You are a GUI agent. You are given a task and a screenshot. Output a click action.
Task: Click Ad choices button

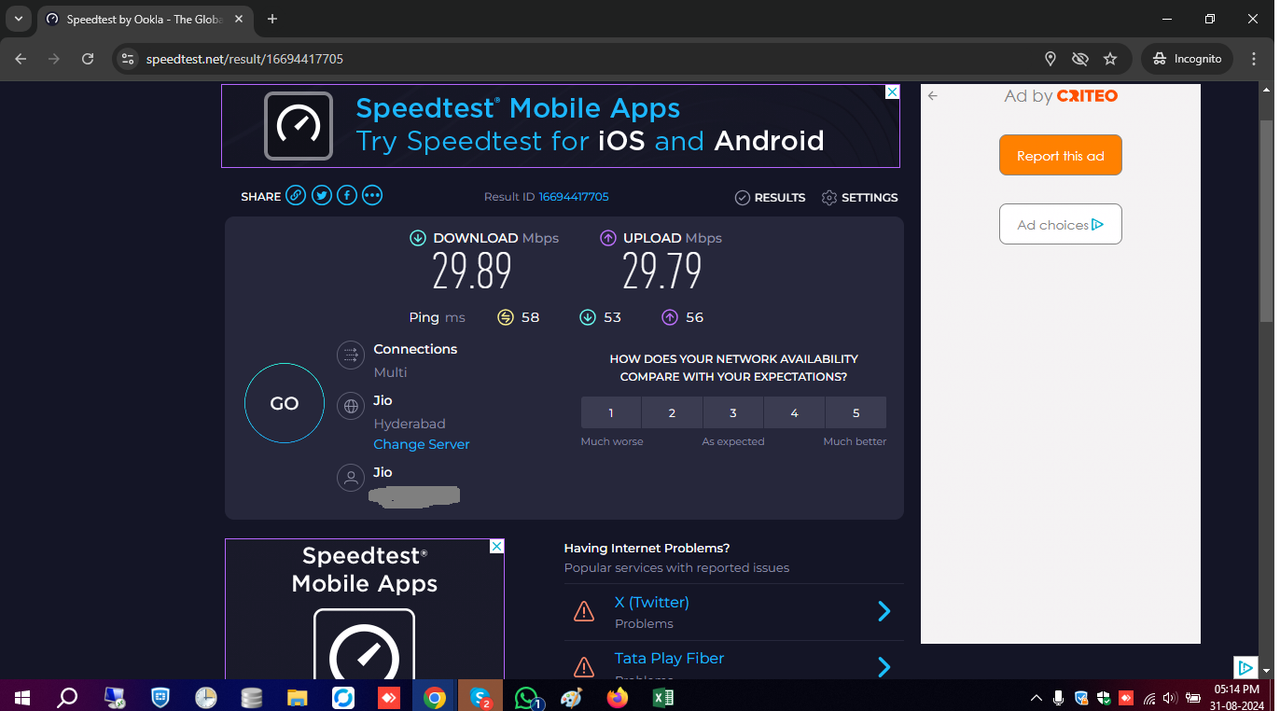click(x=1060, y=224)
